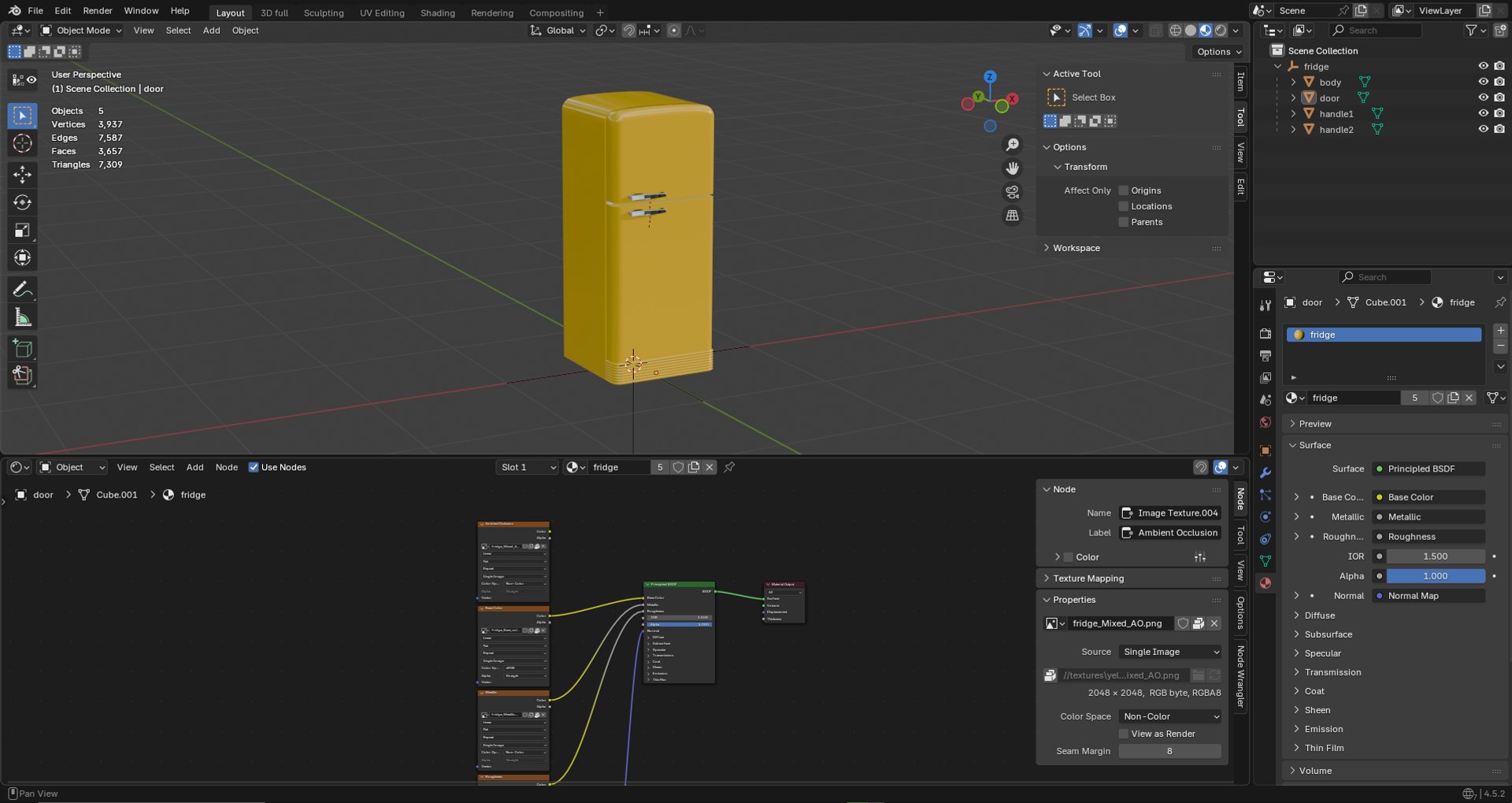This screenshot has height=803, width=1512.
Task: Open Global transform orientation dropdown
Action: point(558,31)
